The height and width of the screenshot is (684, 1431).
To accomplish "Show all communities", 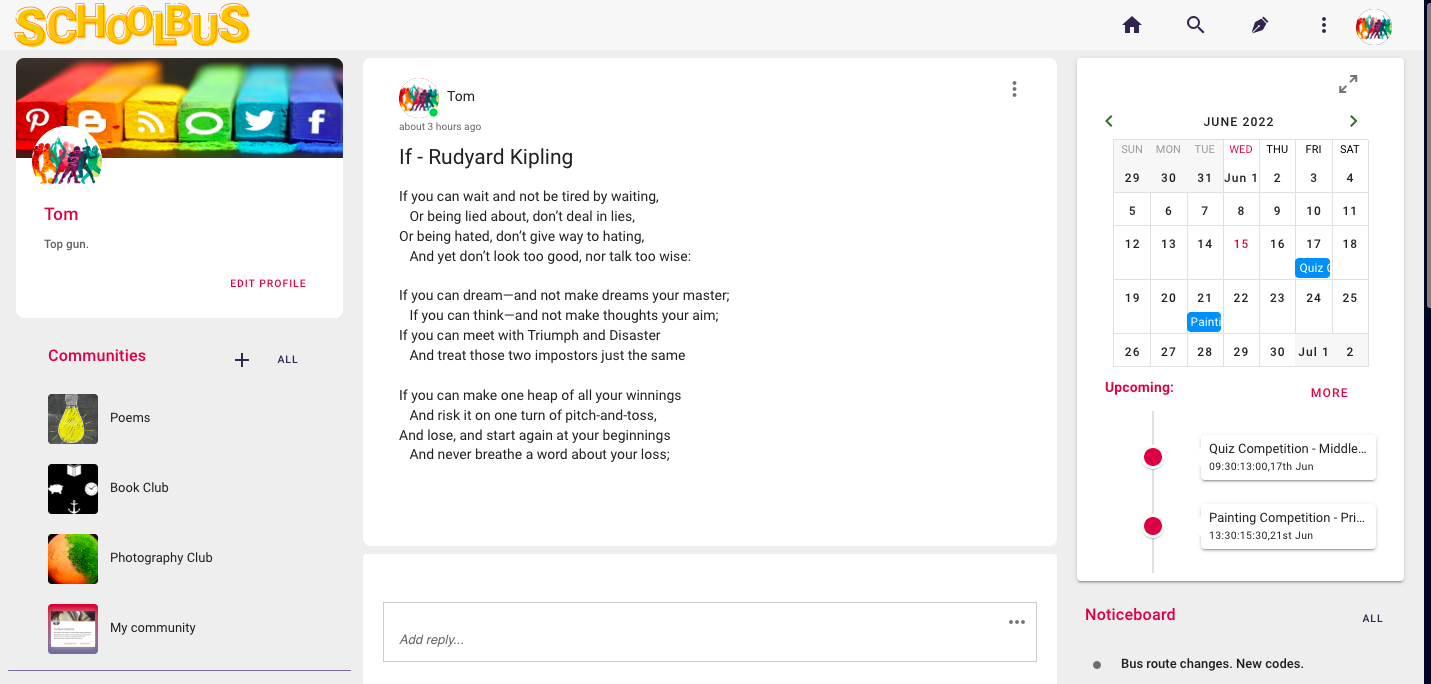I will (288, 360).
